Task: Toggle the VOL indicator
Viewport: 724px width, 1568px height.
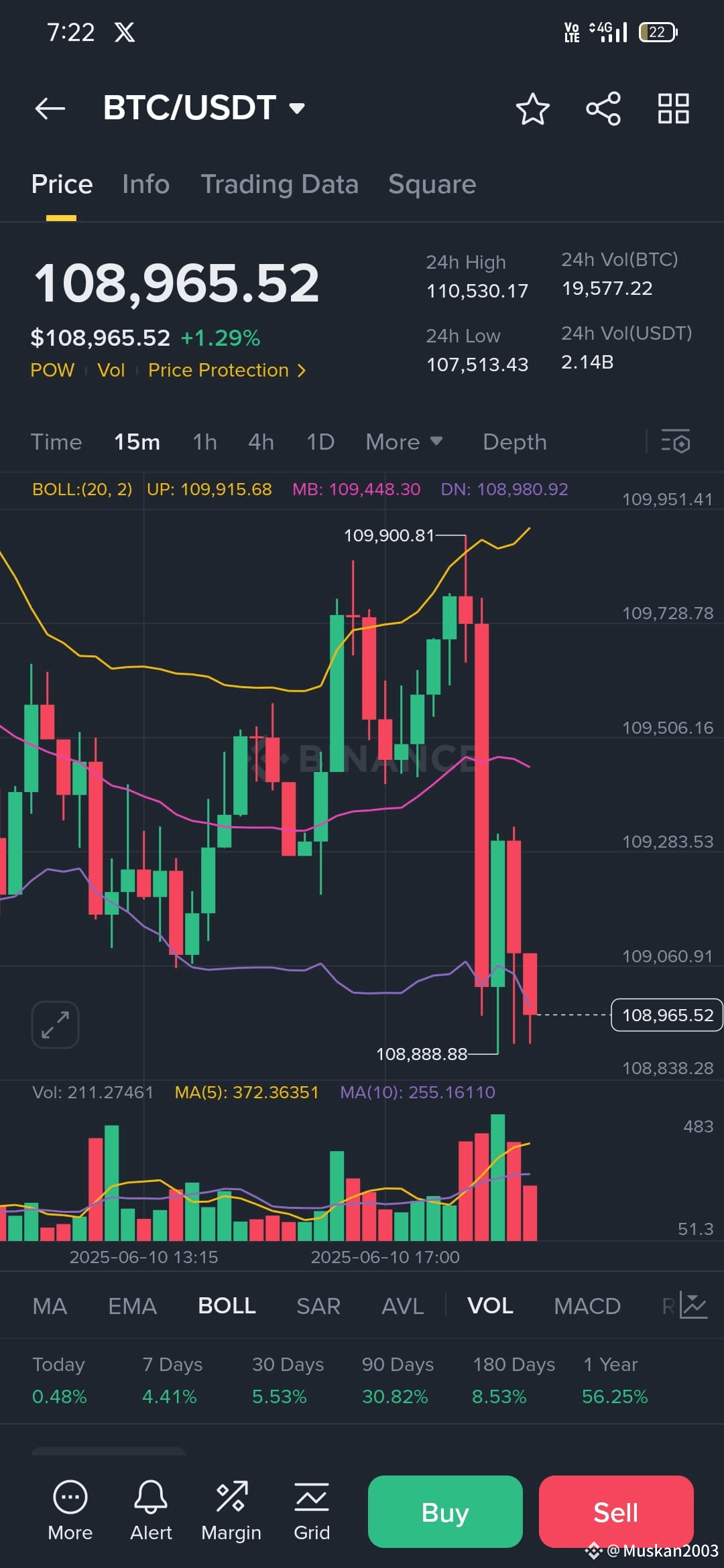Action: pyautogui.click(x=490, y=1305)
